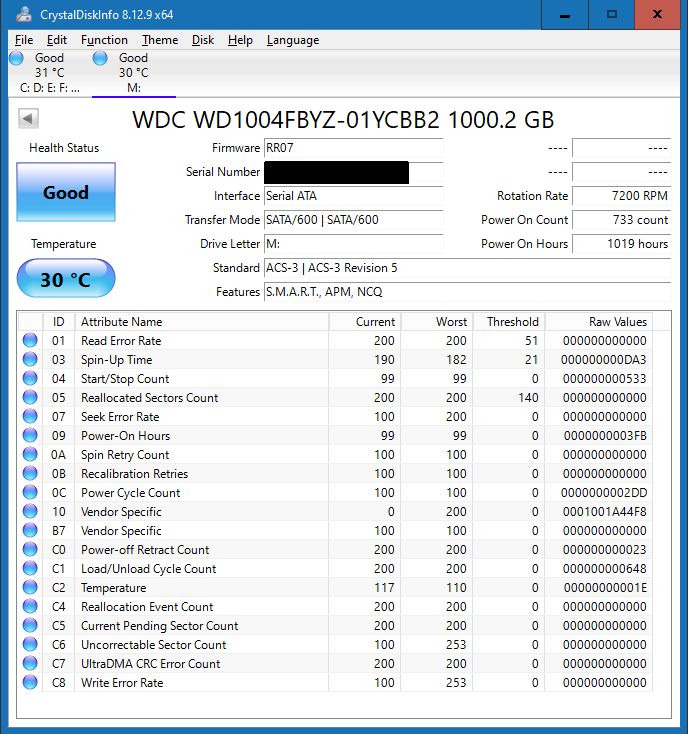Click the Good health status button
This screenshot has height=734, width=688.
coord(66,193)
